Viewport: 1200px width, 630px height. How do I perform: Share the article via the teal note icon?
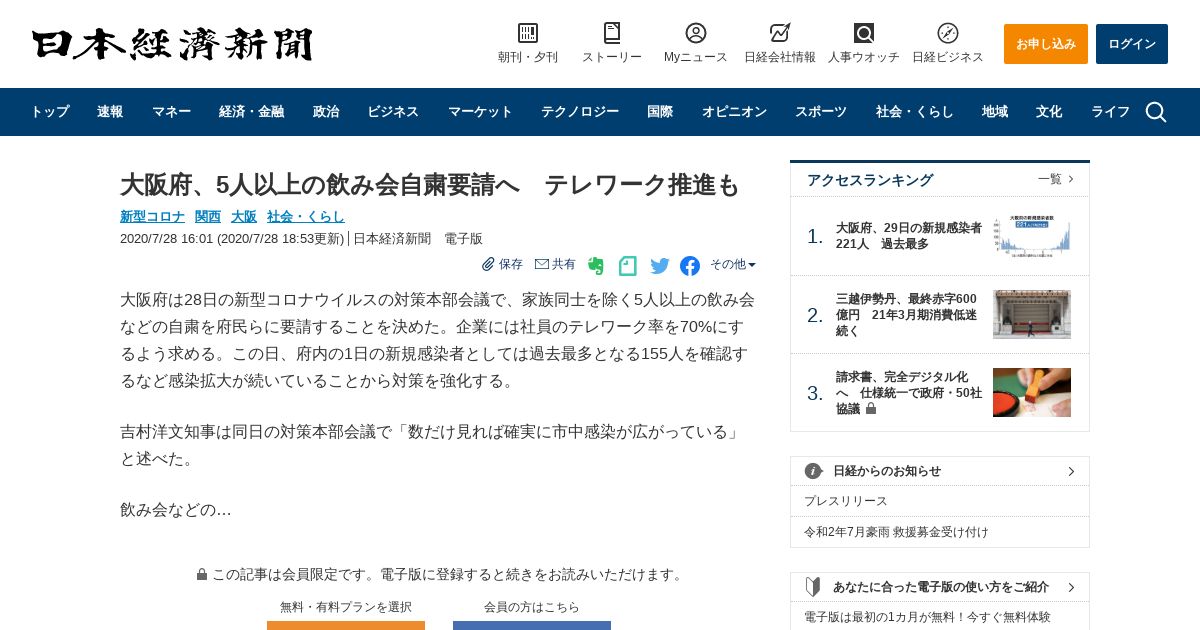(x=628, y=265)
